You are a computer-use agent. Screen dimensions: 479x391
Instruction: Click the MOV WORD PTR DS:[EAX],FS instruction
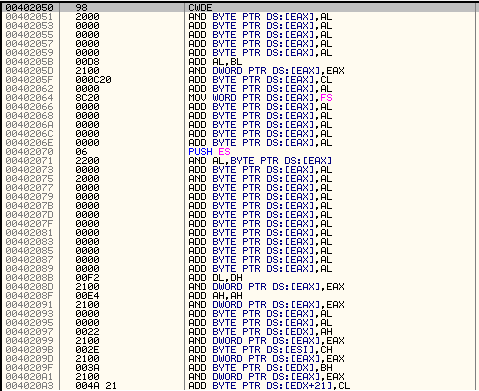[x=260, y=98]
